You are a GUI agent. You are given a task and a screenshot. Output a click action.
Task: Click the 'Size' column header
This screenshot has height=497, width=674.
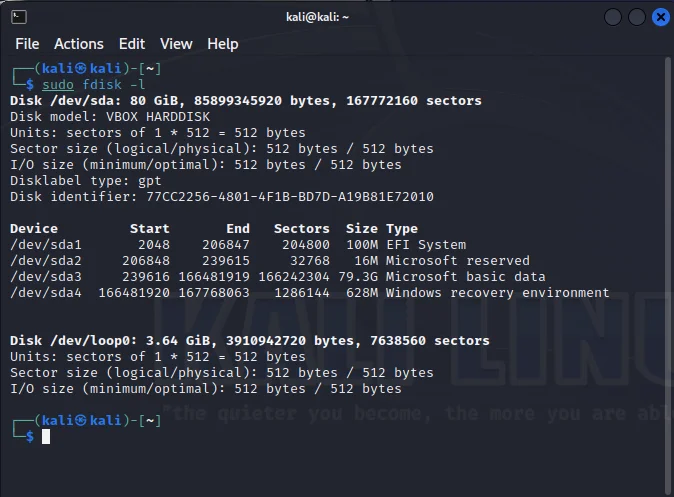pos(362,228)
